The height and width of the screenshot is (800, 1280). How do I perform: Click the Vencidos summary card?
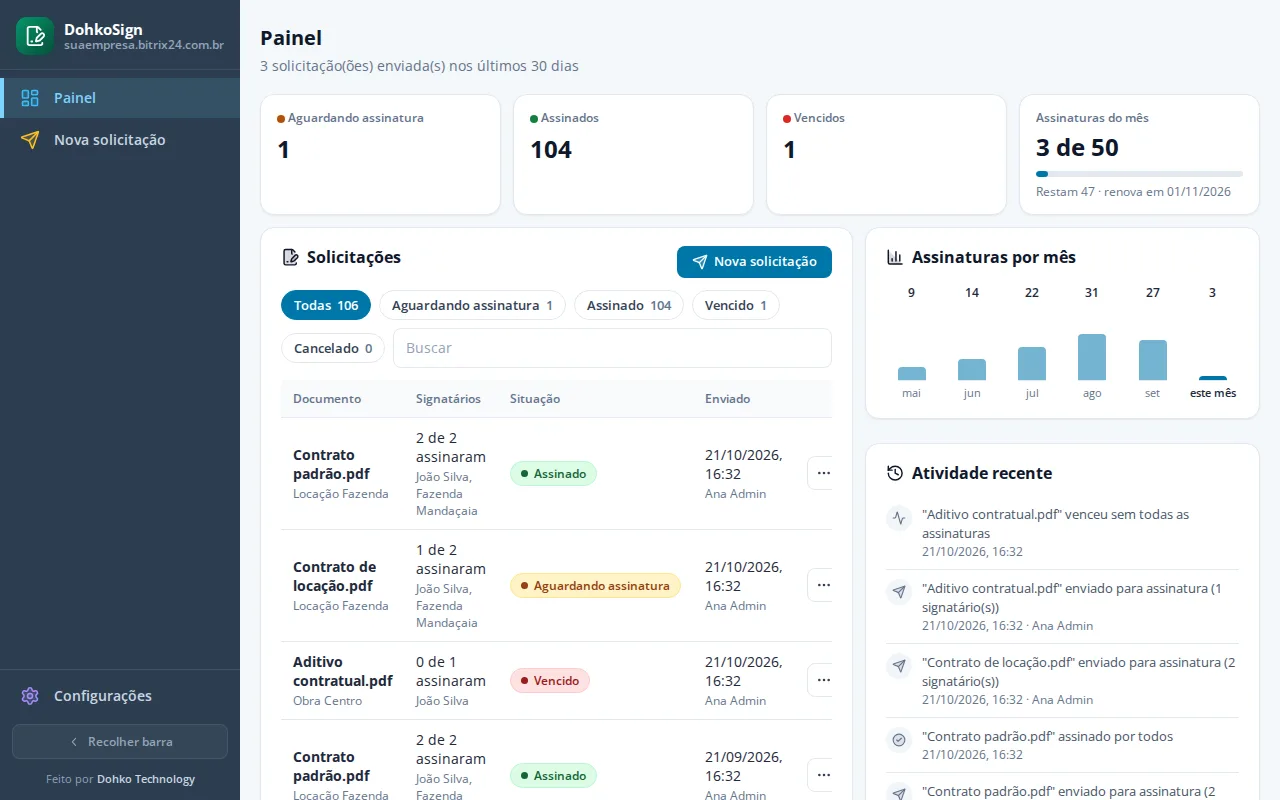[x=886, y=154]
